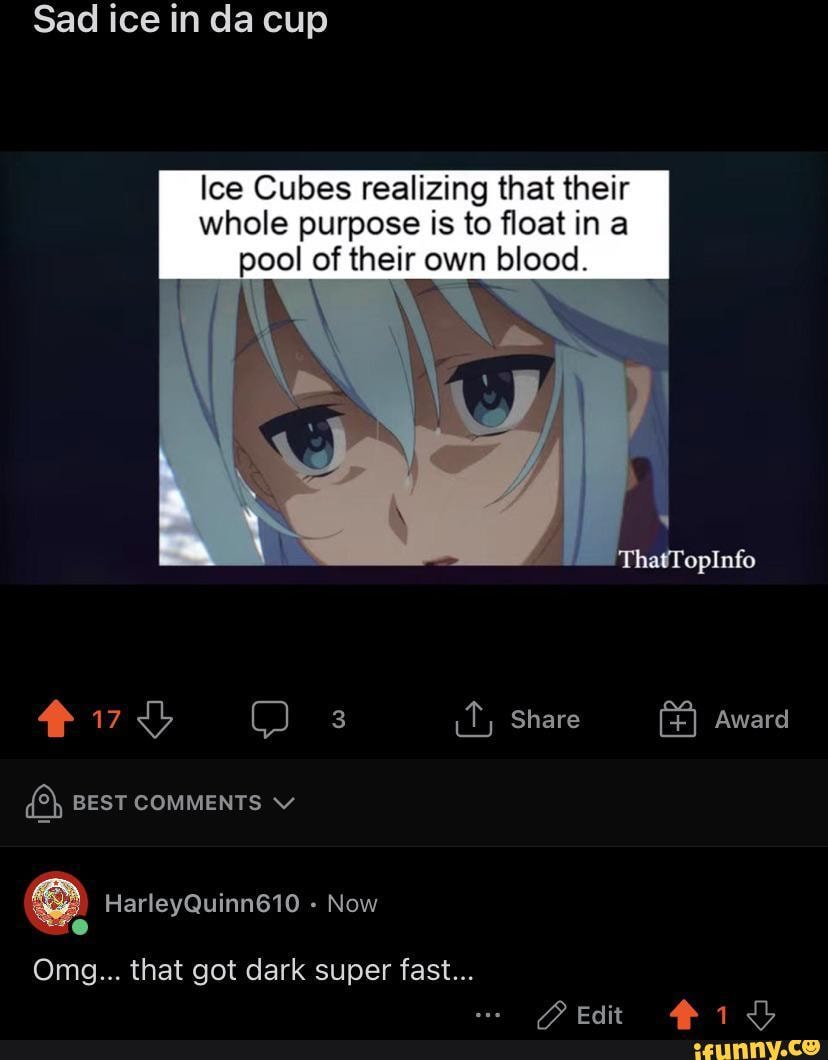Open the three-dot comment options menu
The image size is (828, 1060).
tap(488, 1015)
